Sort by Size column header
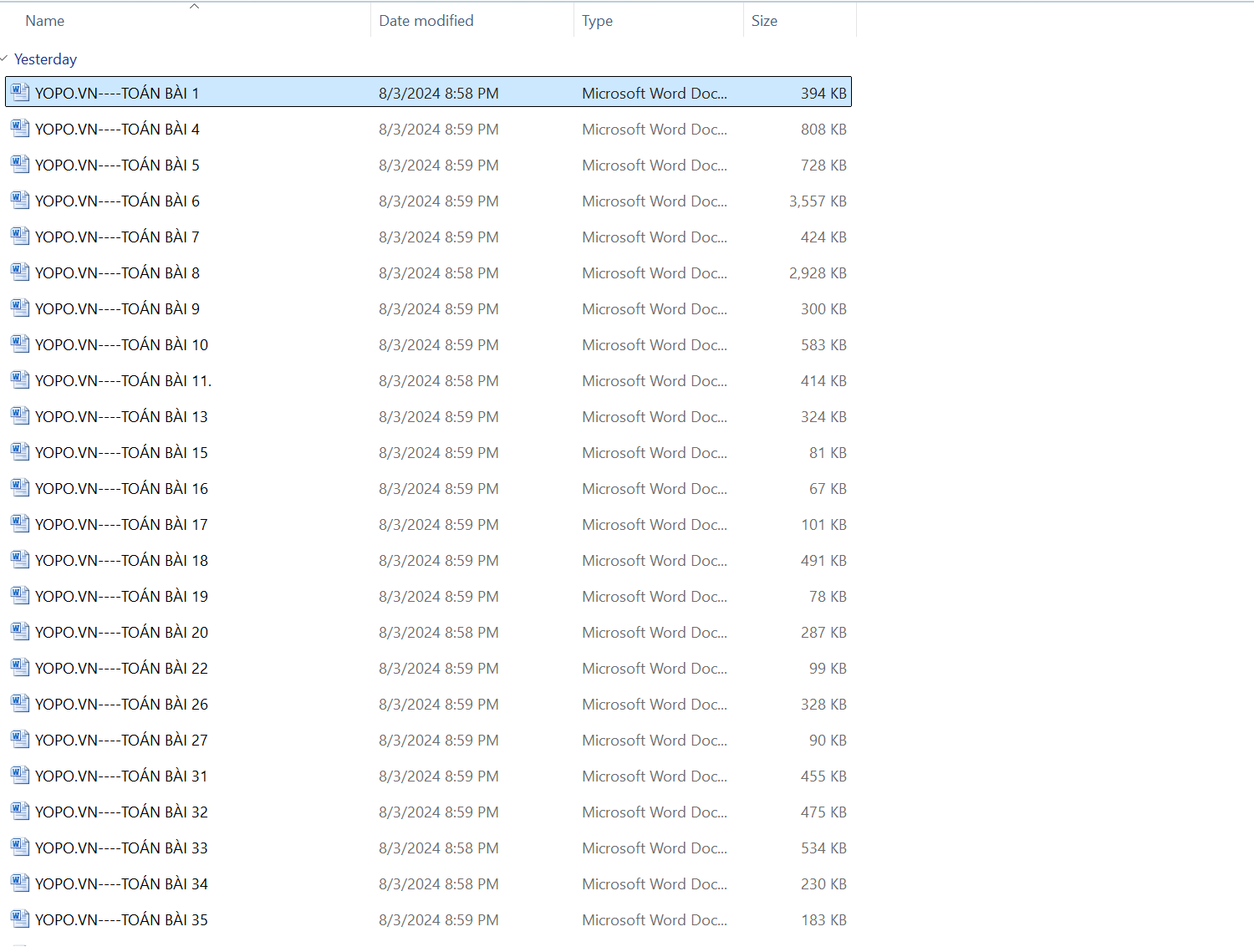The height and width of the screenshot is (952, 1254). (x=764, y=21)
